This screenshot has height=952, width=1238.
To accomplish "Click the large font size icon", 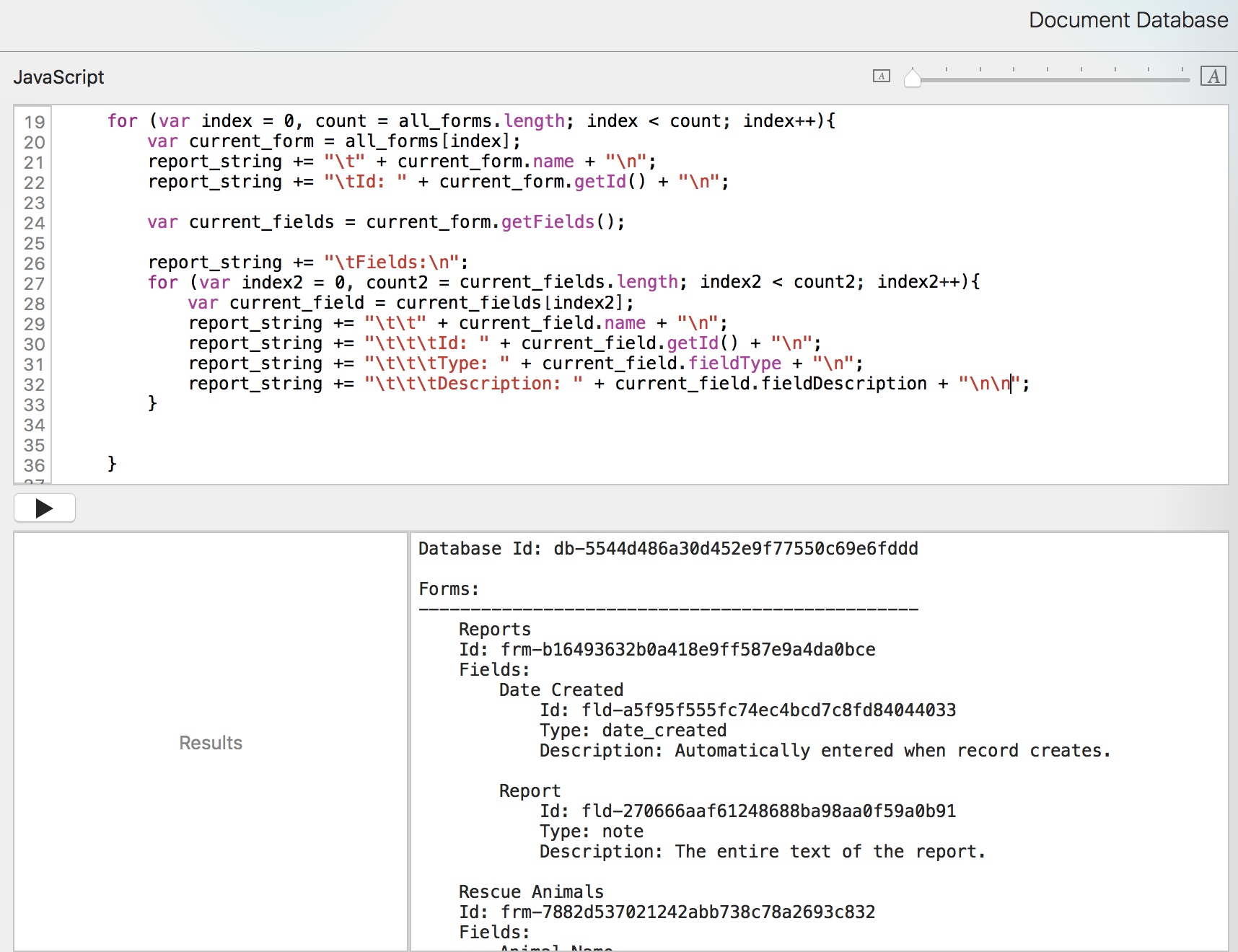I will (x=1213, y=76).
